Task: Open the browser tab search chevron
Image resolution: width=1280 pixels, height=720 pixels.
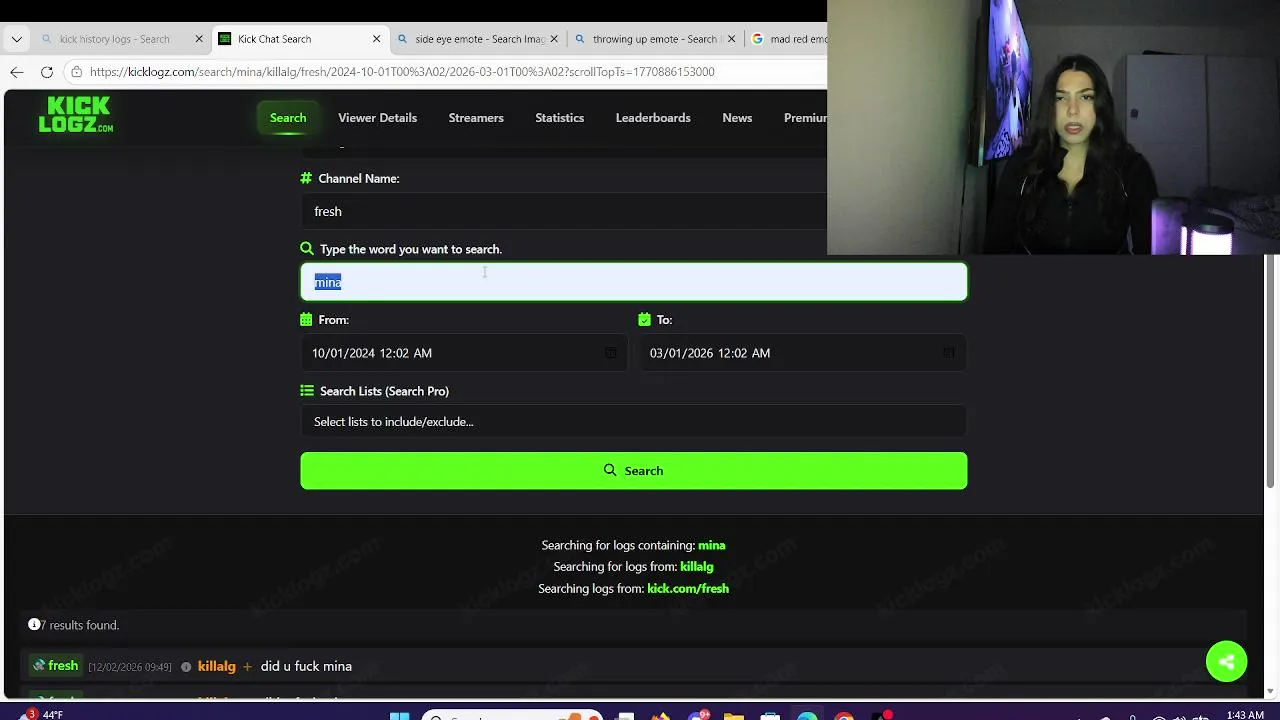Action: click(16, 39)
